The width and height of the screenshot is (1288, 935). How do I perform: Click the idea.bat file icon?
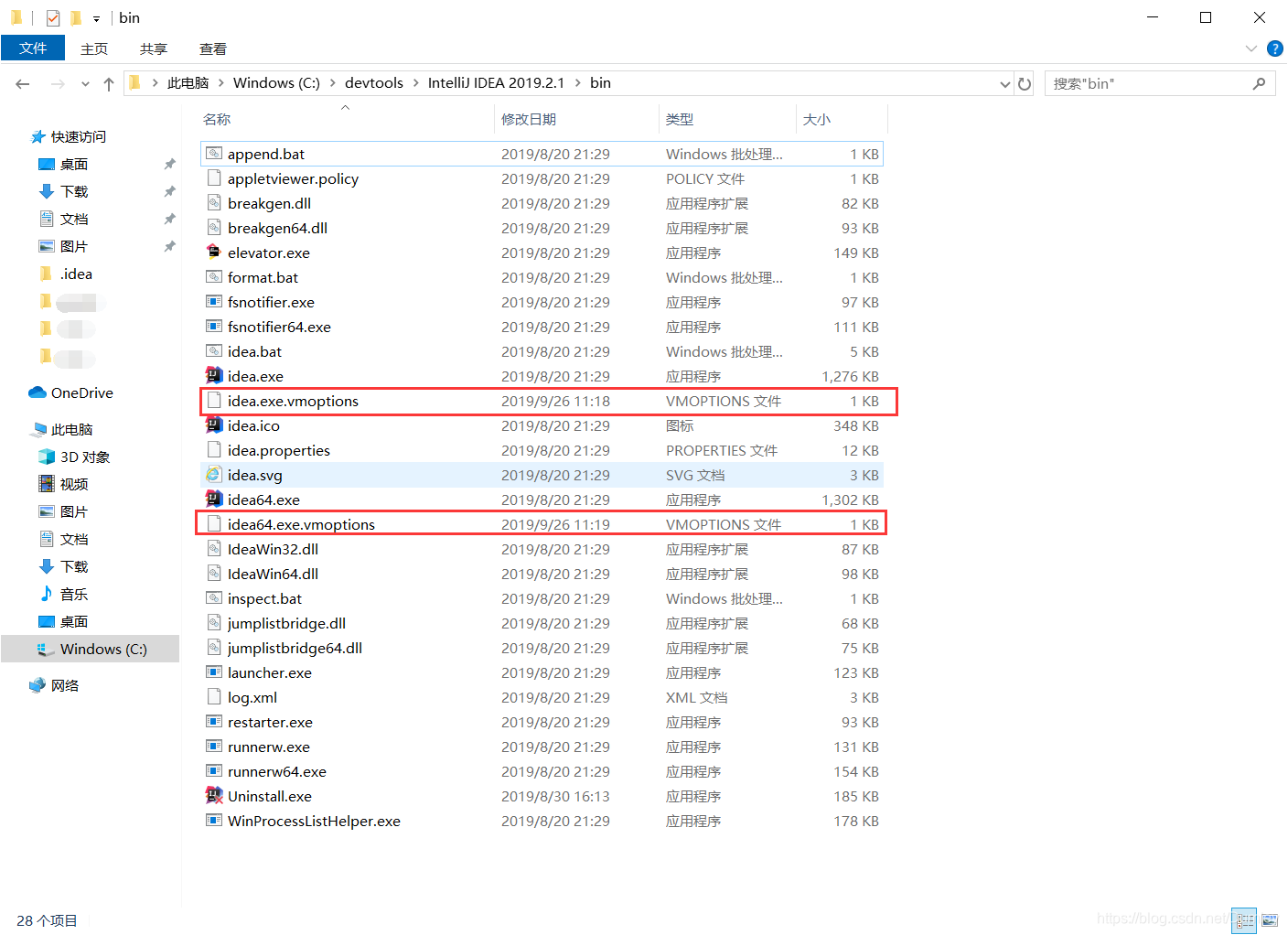[214, 351]
